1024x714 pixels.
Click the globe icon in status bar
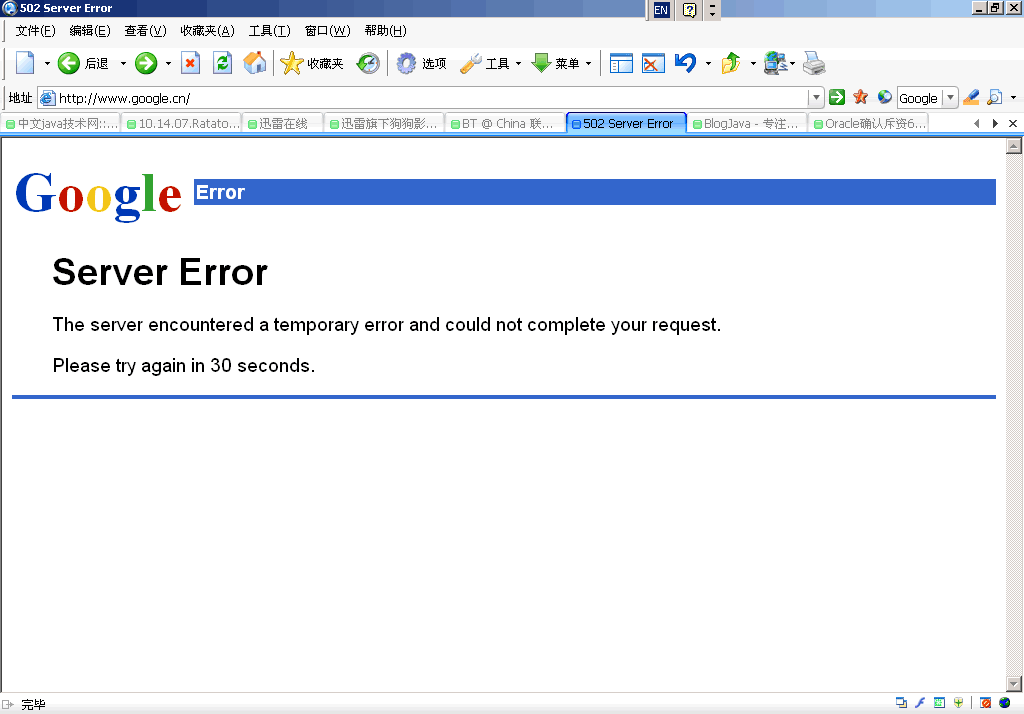point(1004,703)
